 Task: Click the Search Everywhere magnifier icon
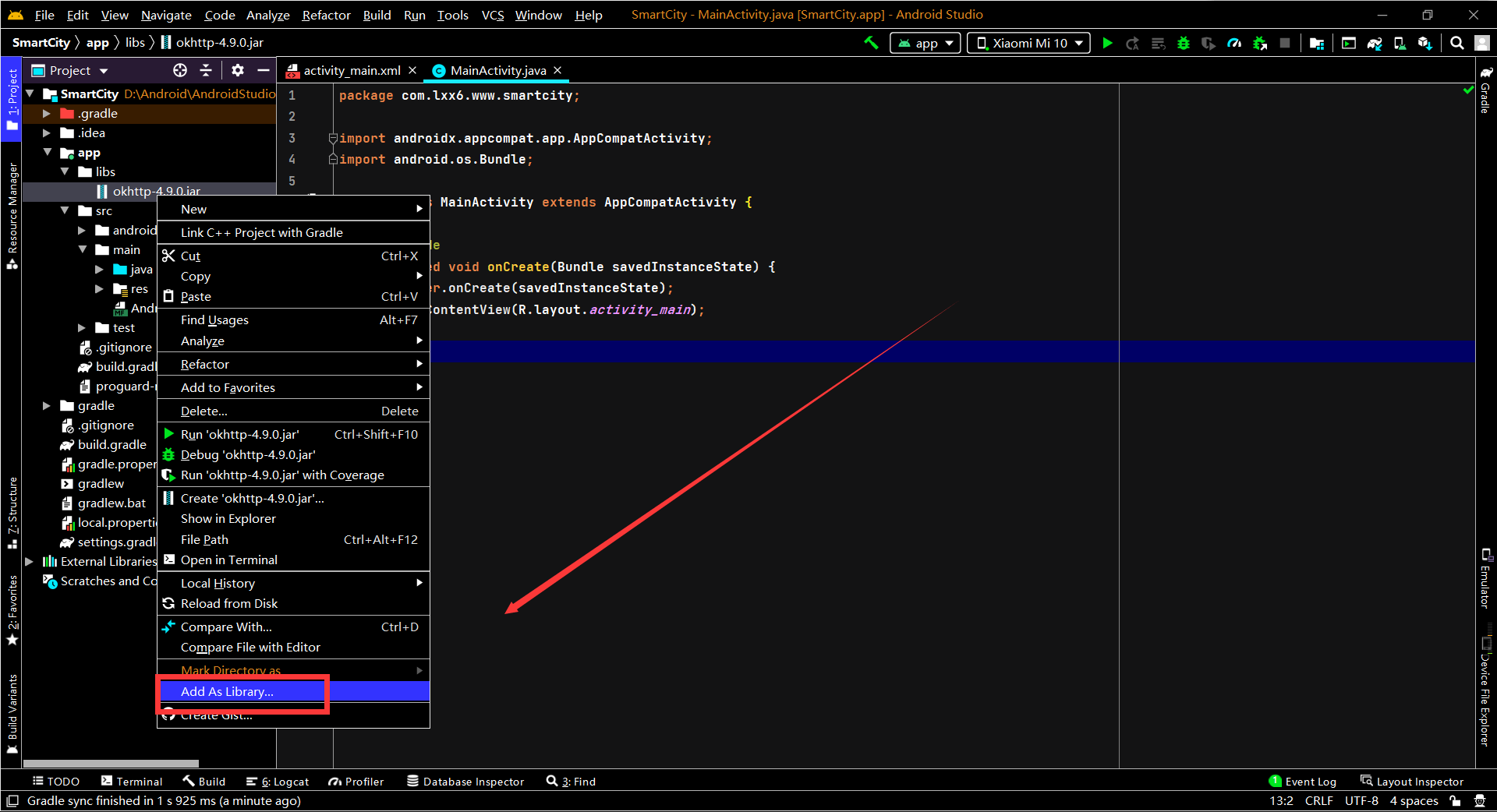click(1456, 43)
